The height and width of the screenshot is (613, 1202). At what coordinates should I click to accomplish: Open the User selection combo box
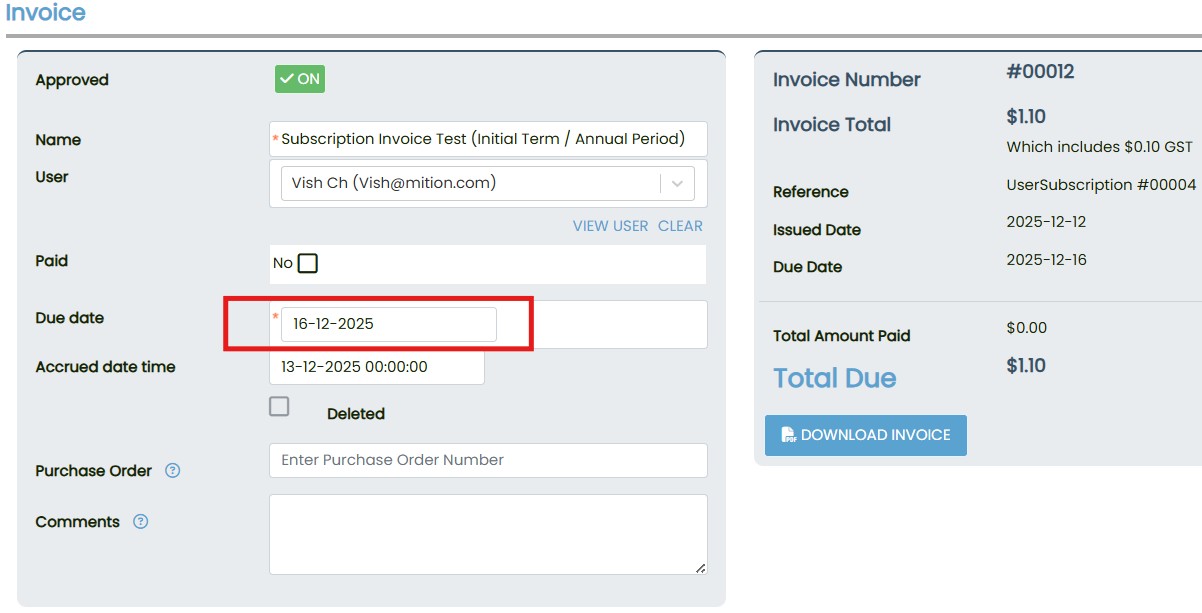[470, 183]
